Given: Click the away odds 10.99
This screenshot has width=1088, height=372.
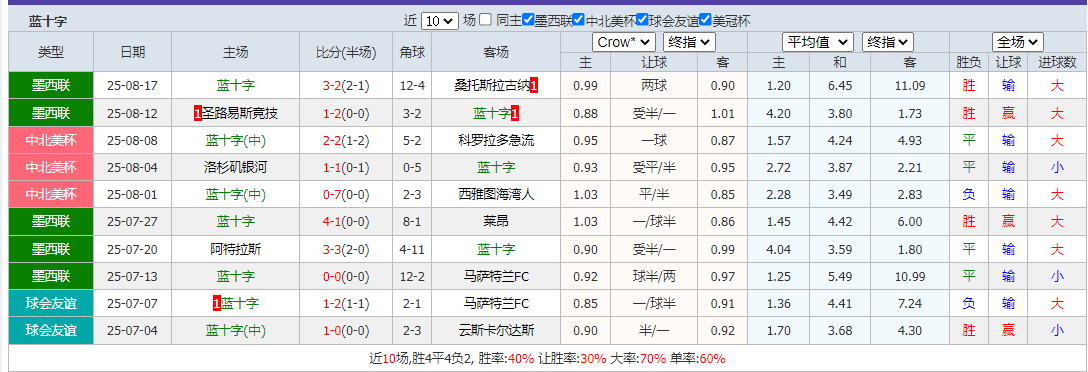Looking at the screenshot, I should (910, 276).
